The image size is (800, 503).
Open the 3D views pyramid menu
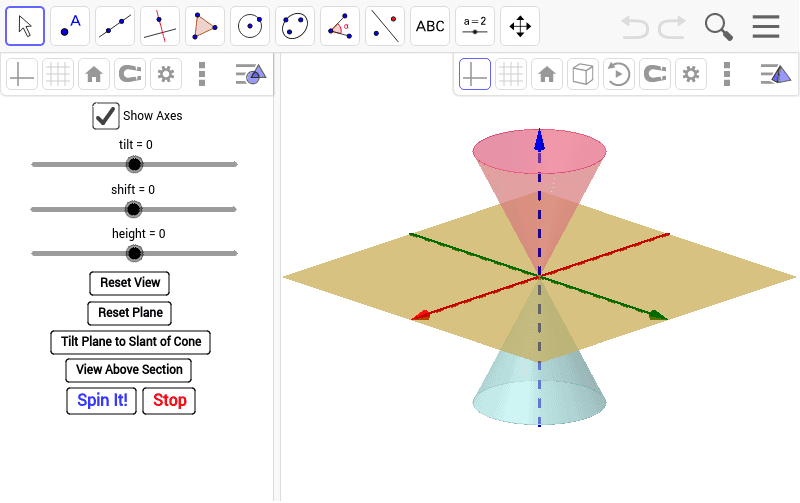pyautogui.click(x=776, y=74)
